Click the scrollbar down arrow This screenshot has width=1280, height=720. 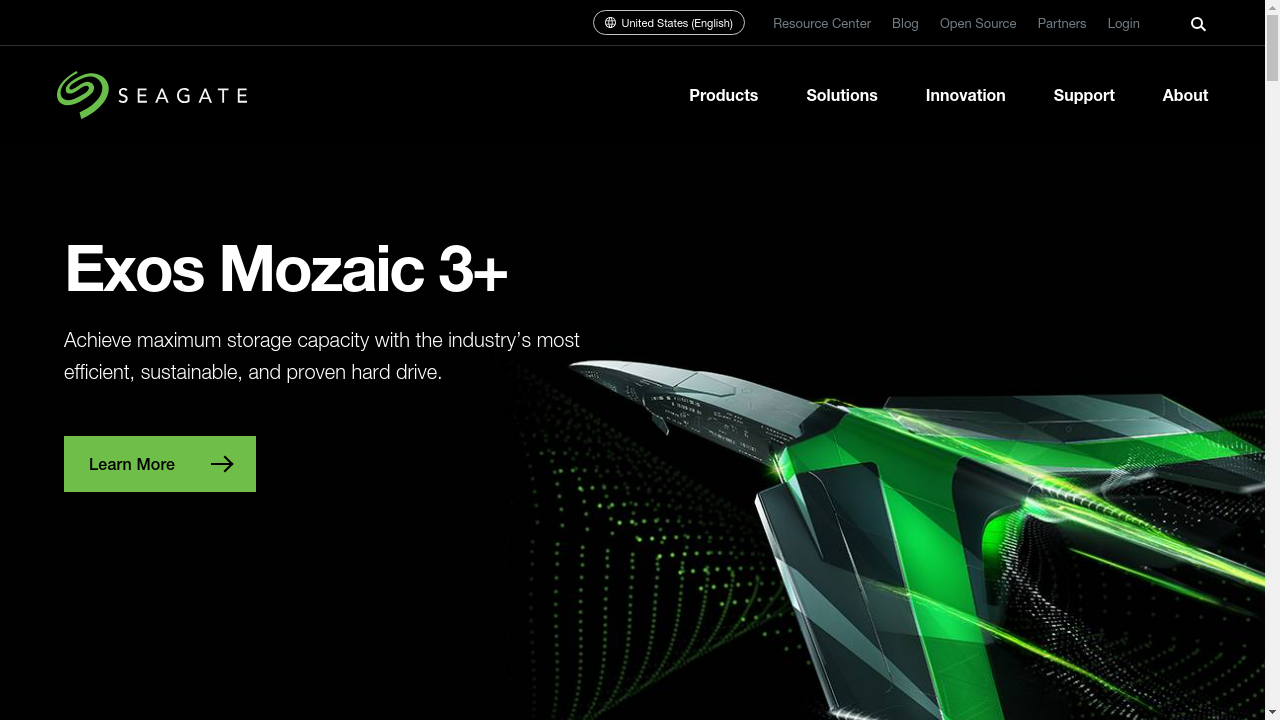point(1272,712)
